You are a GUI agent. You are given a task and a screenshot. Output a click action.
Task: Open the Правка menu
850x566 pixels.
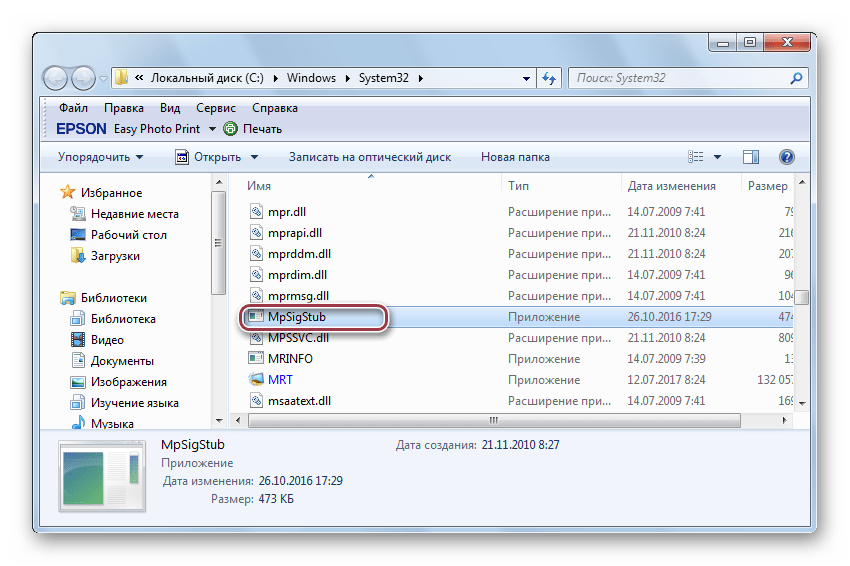coord(124,108)
